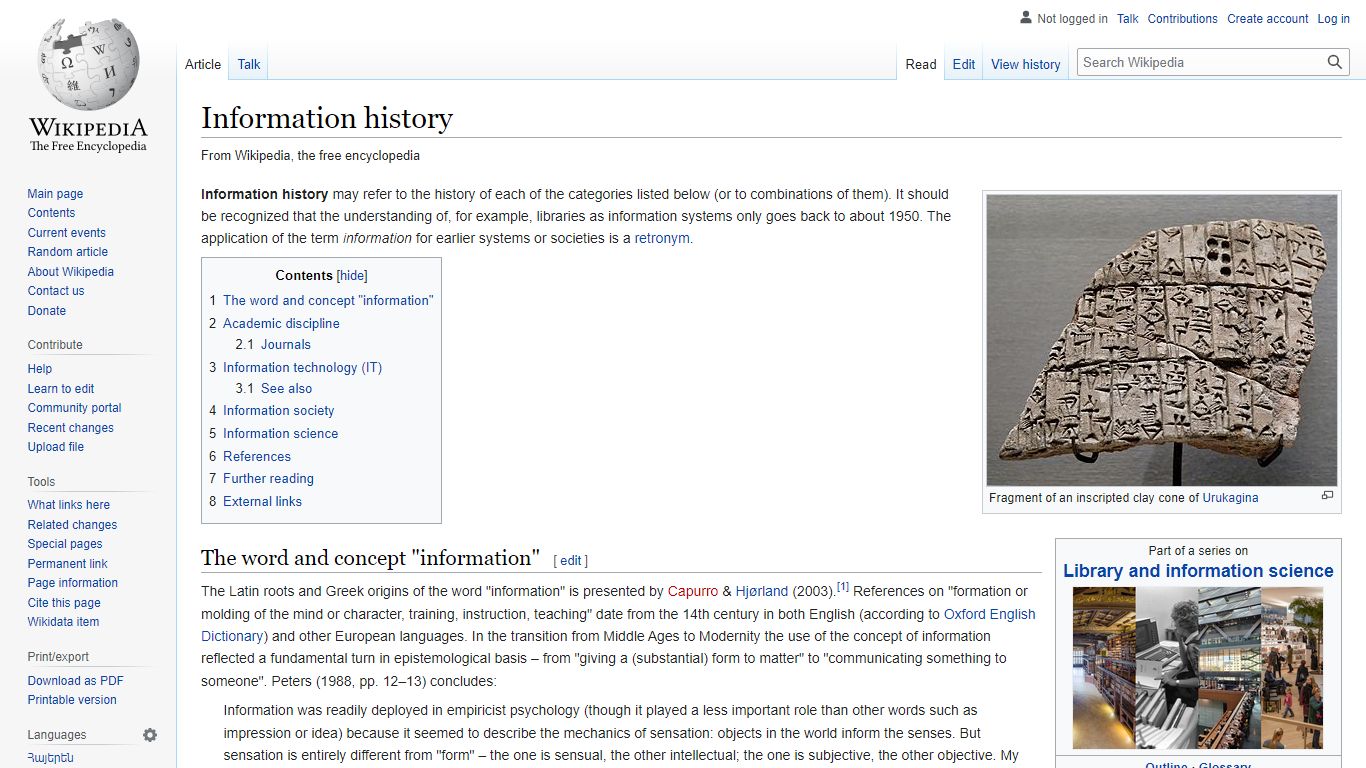The image size is (1366, 768).
Task: Open Current events
Action: (x=66, y=233)
